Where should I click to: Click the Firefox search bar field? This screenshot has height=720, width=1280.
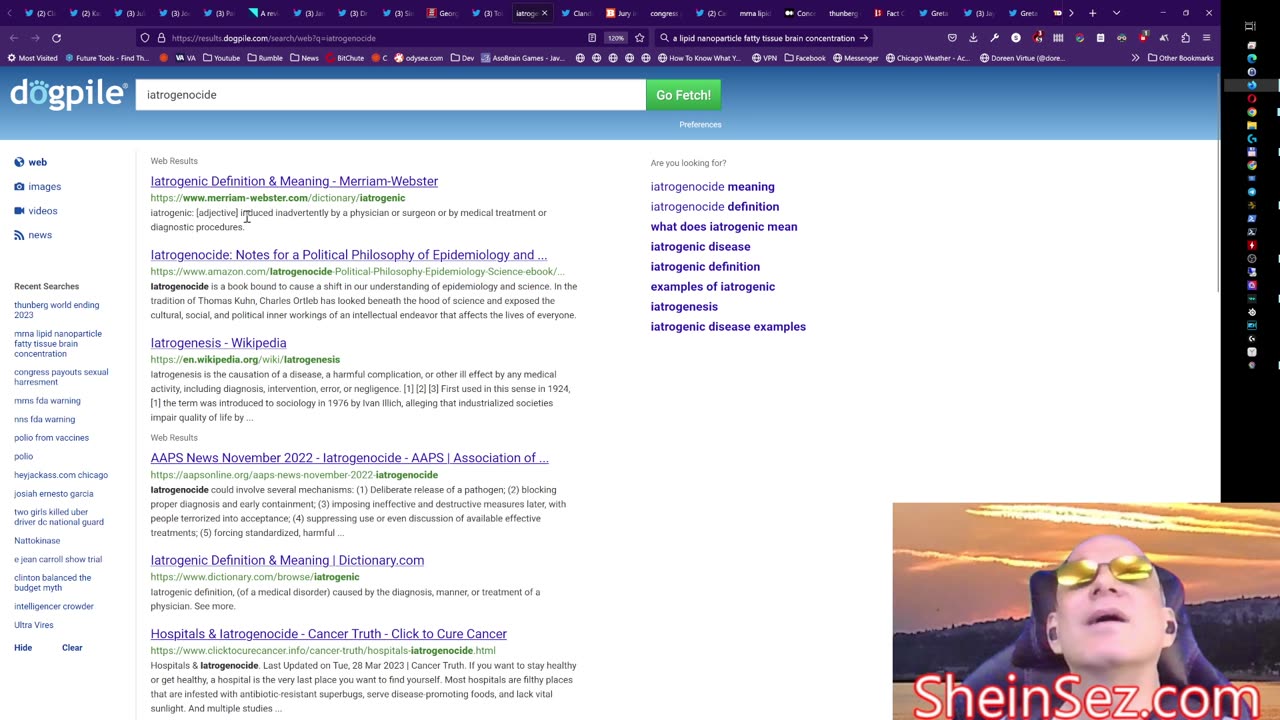[x=765, y=38]
